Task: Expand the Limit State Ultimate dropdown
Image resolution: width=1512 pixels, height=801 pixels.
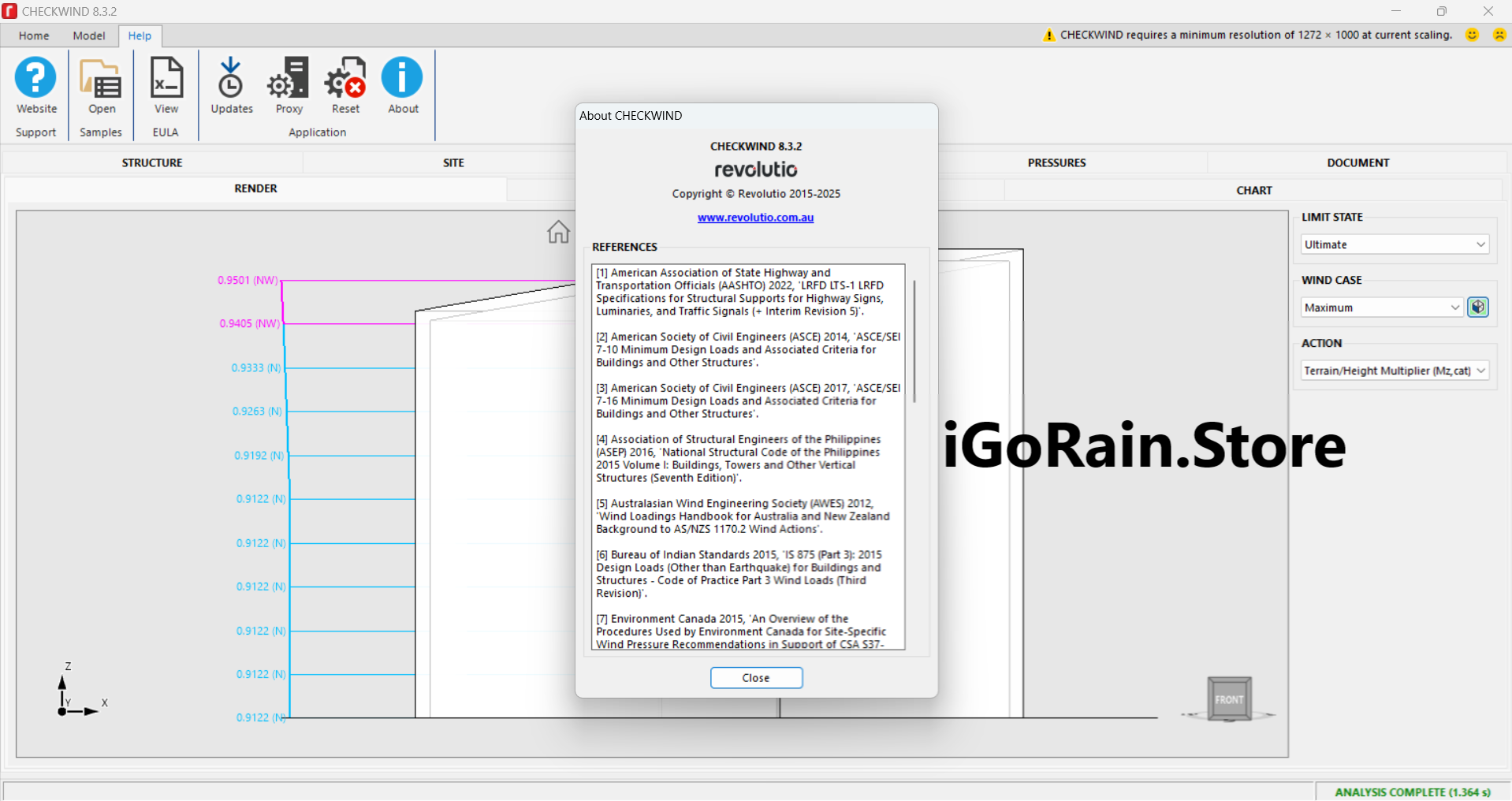Action: pyautogui.click(x=1394, y=244)
